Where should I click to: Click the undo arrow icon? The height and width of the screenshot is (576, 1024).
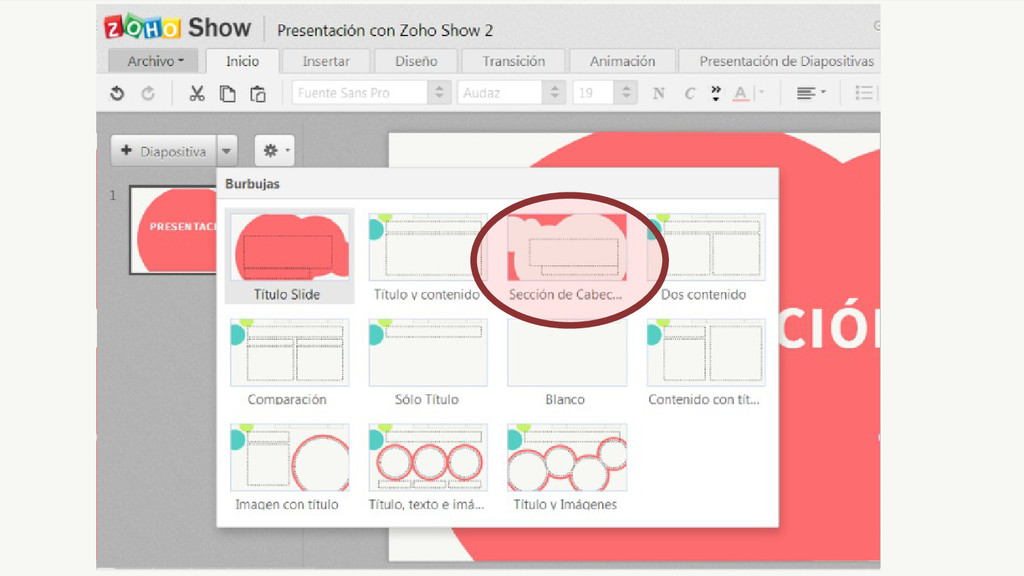click(x=118, y=93)
